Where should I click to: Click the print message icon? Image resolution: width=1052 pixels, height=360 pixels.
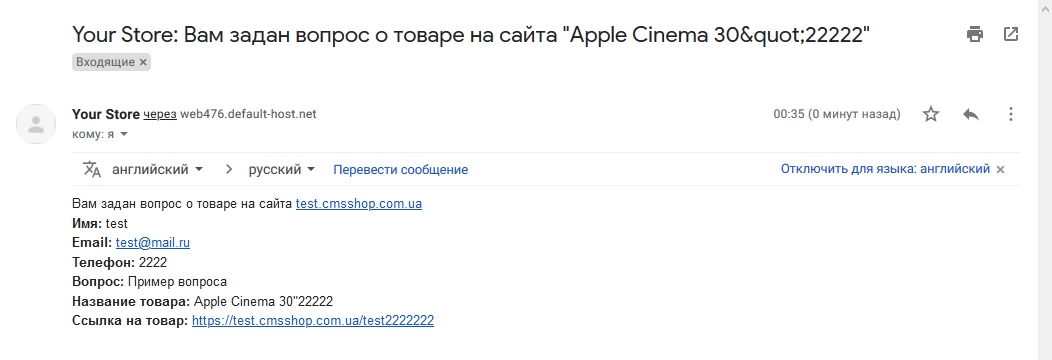975,34
